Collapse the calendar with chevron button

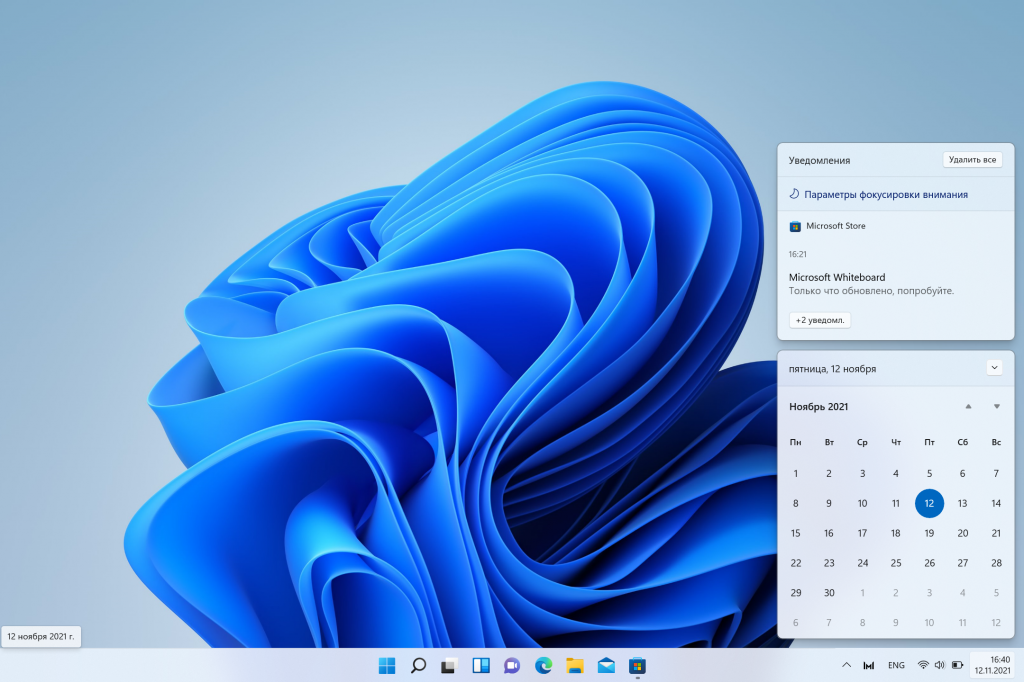994,367
